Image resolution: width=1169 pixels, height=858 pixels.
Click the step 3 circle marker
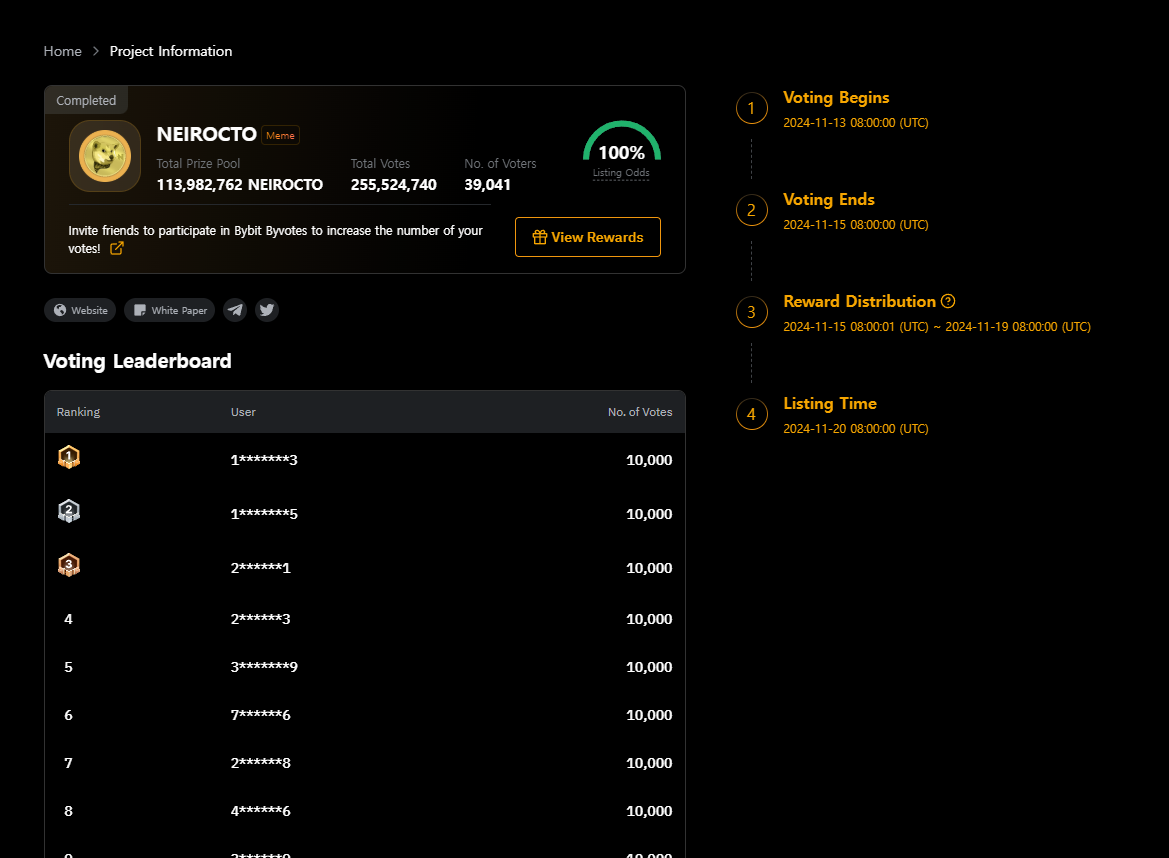click(752, 312)
